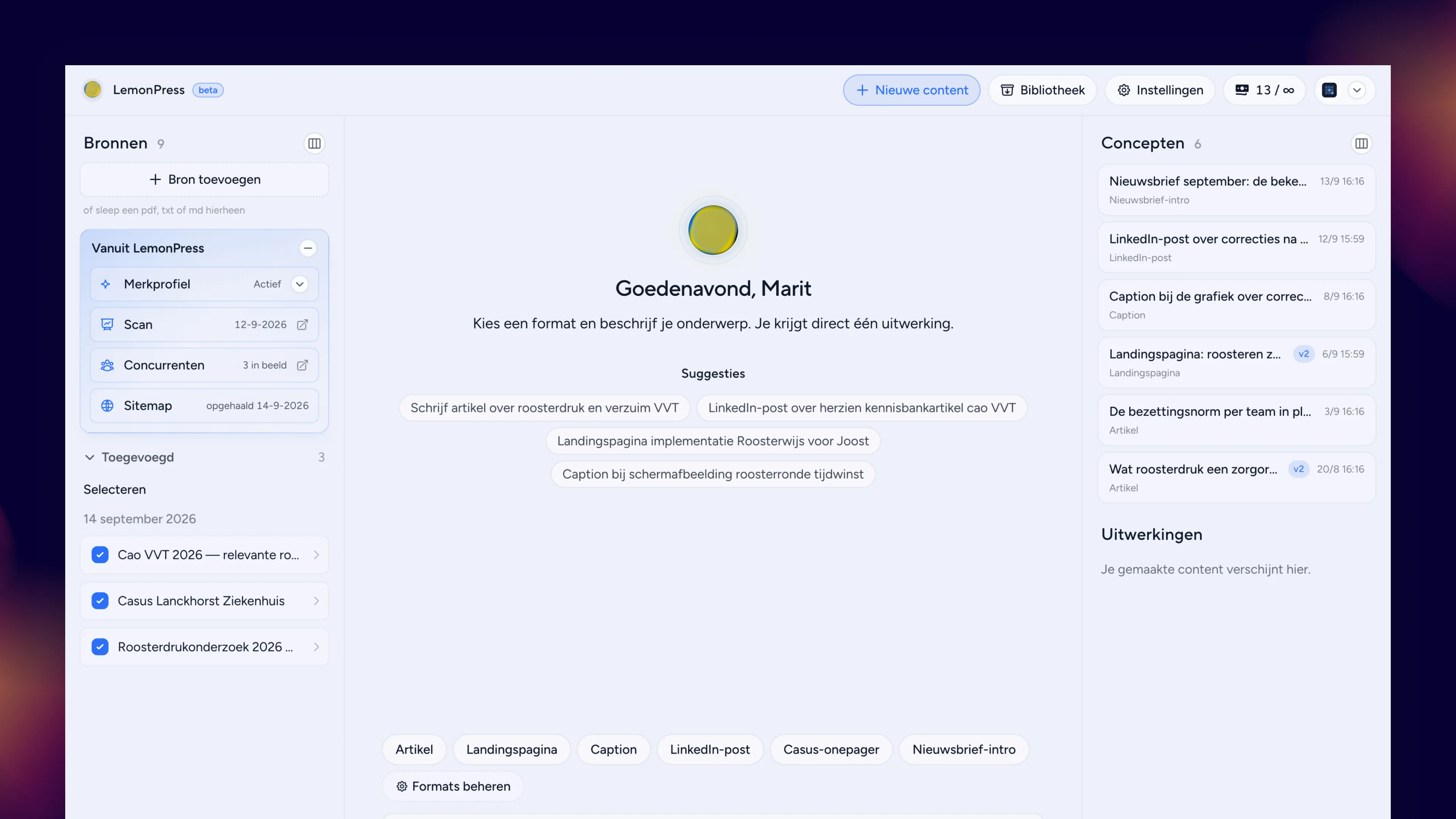Viewport: 1456px width, 819px height.
Task: Open the Bibliotheek
Action: point(1042,90)
